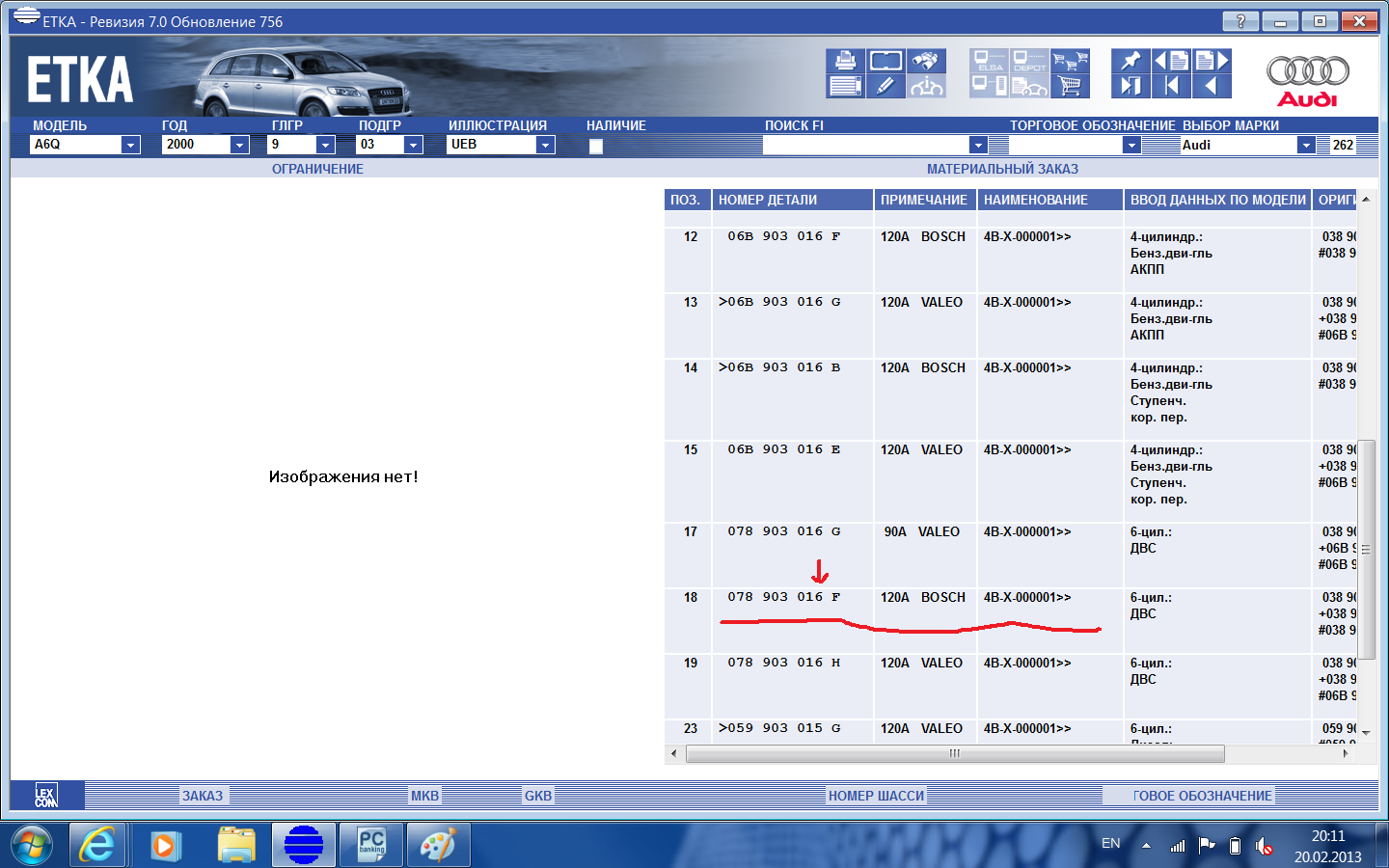The height and width of the screenshot is (868, 1389).
Task: Open search with the binoculars icon
Action: pyautogui.click(x=926, y=61)
